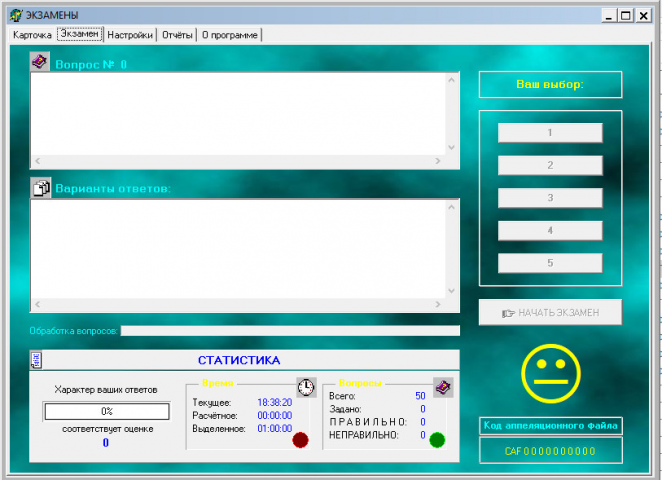Click the green indicator circle

click(437, 440)
